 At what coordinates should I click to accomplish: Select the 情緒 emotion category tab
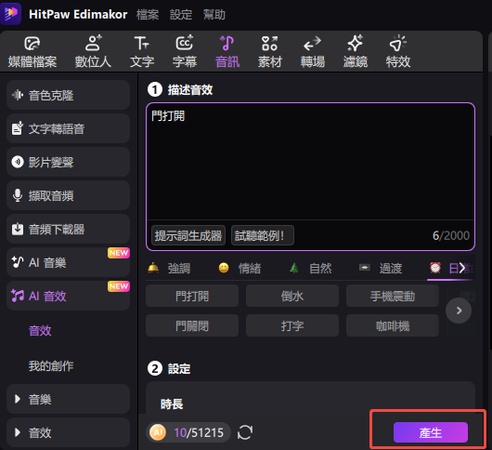click(x=239, y=268)
